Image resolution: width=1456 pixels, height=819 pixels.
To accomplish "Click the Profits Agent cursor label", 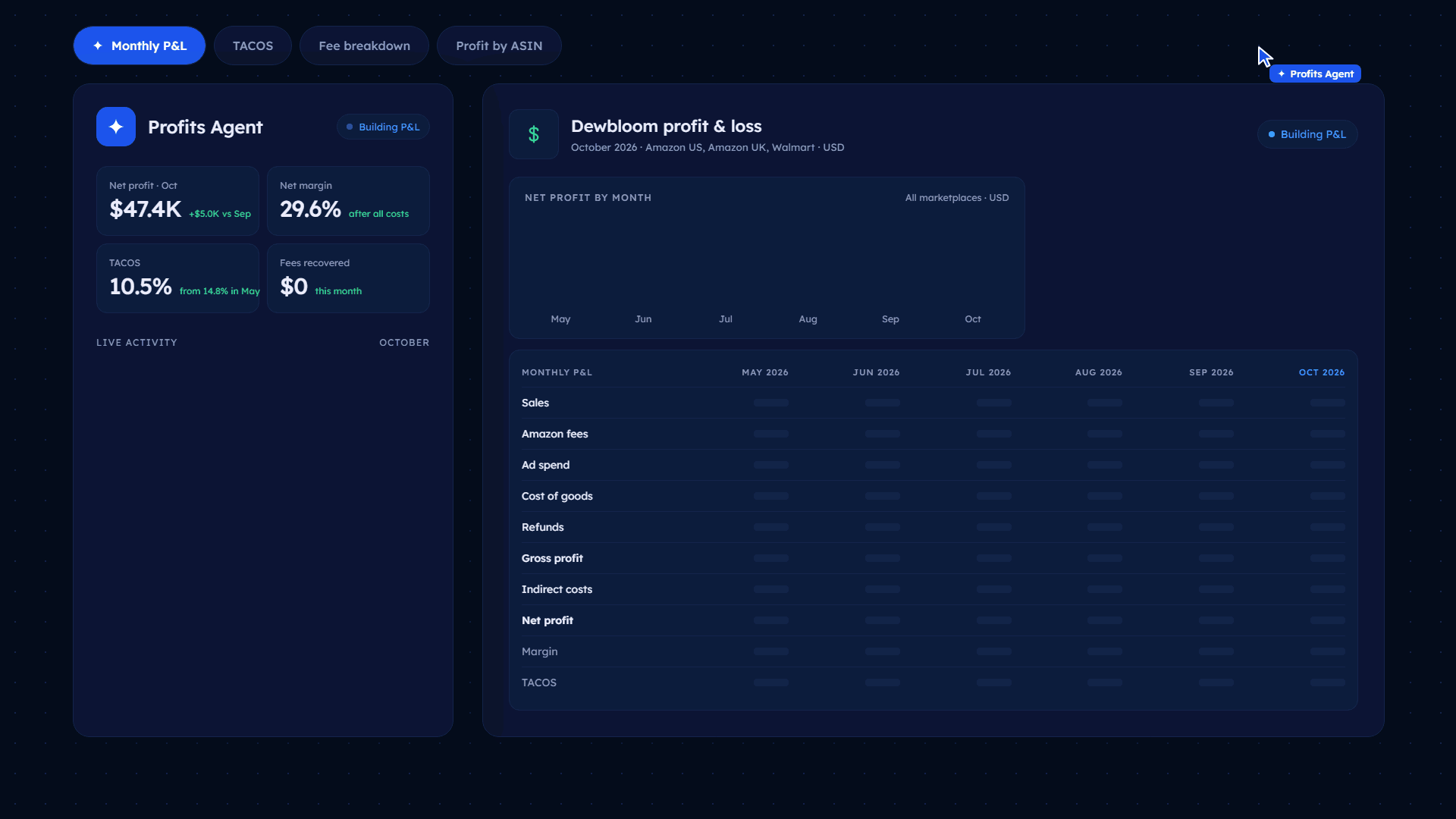I will coord(1316,74).
